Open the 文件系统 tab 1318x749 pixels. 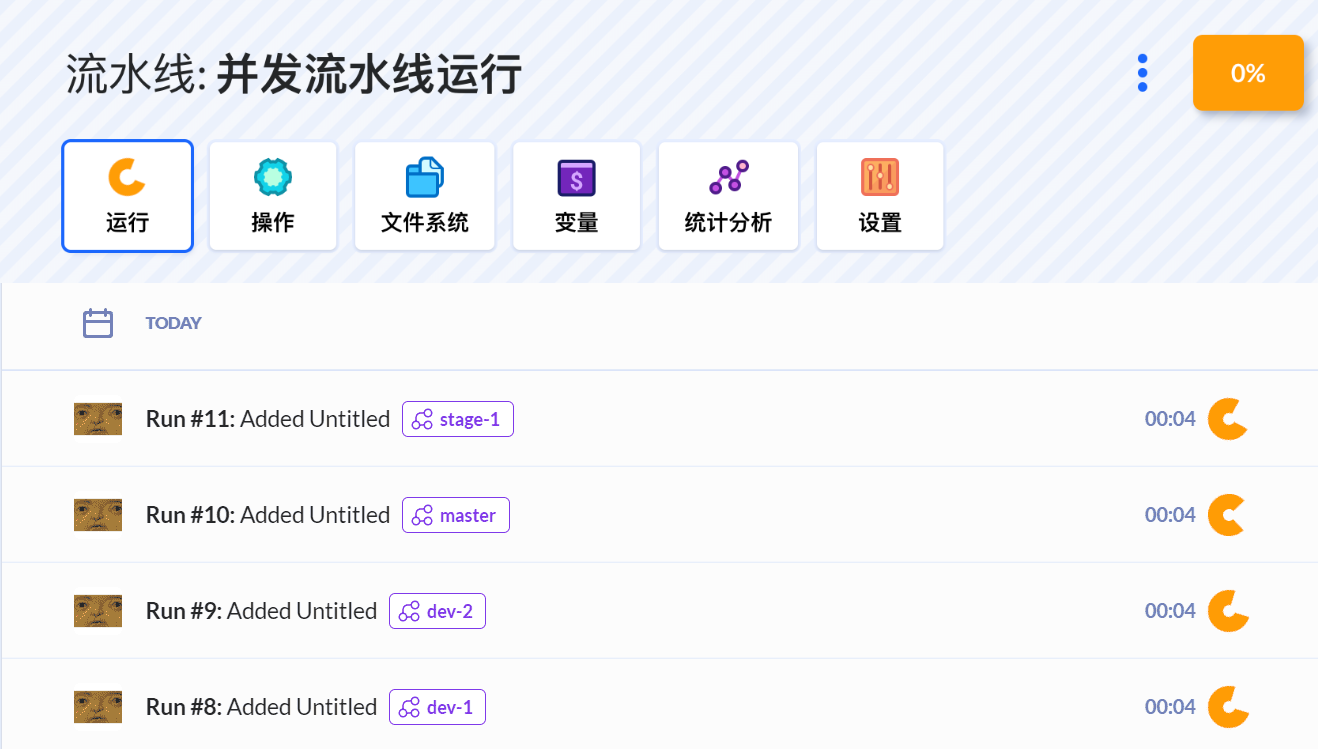(x=425, y=196)
